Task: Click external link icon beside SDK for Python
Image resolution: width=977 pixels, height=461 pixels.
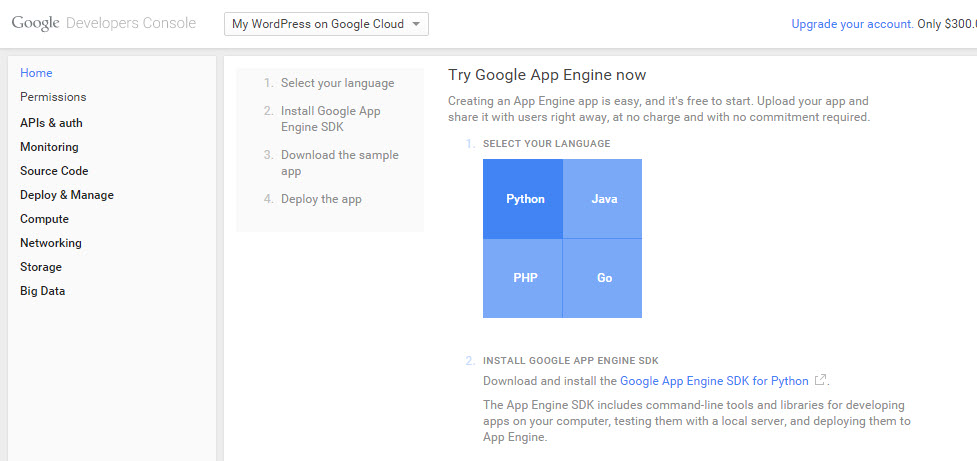Action: 821,379
